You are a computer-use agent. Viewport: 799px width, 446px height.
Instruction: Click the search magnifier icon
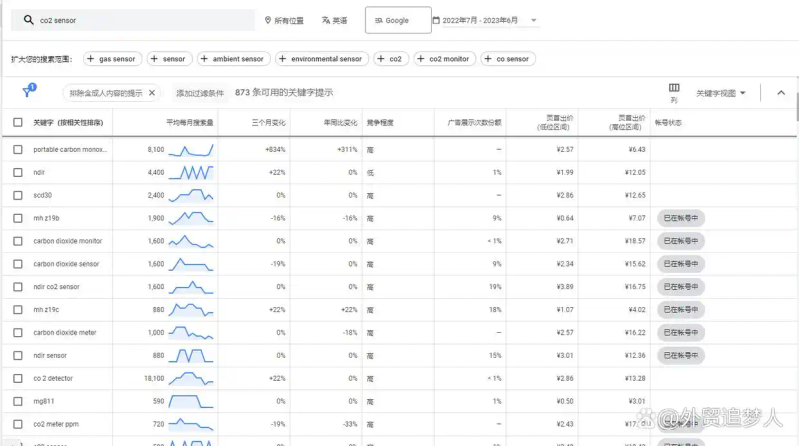coord(29,20)
